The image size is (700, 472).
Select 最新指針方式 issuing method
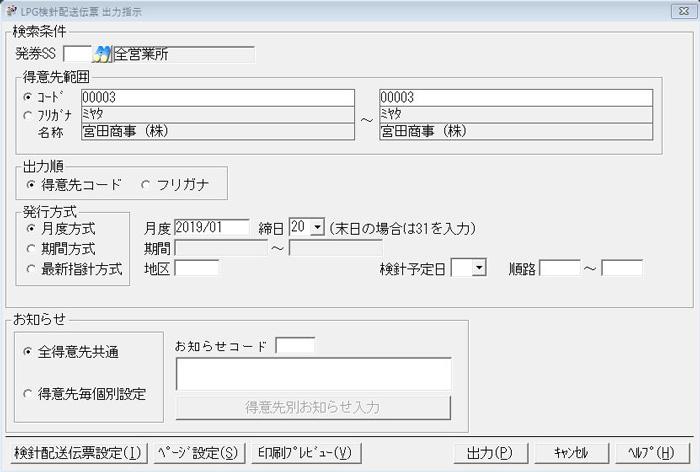pyautogui.click(x=32, y=268)
